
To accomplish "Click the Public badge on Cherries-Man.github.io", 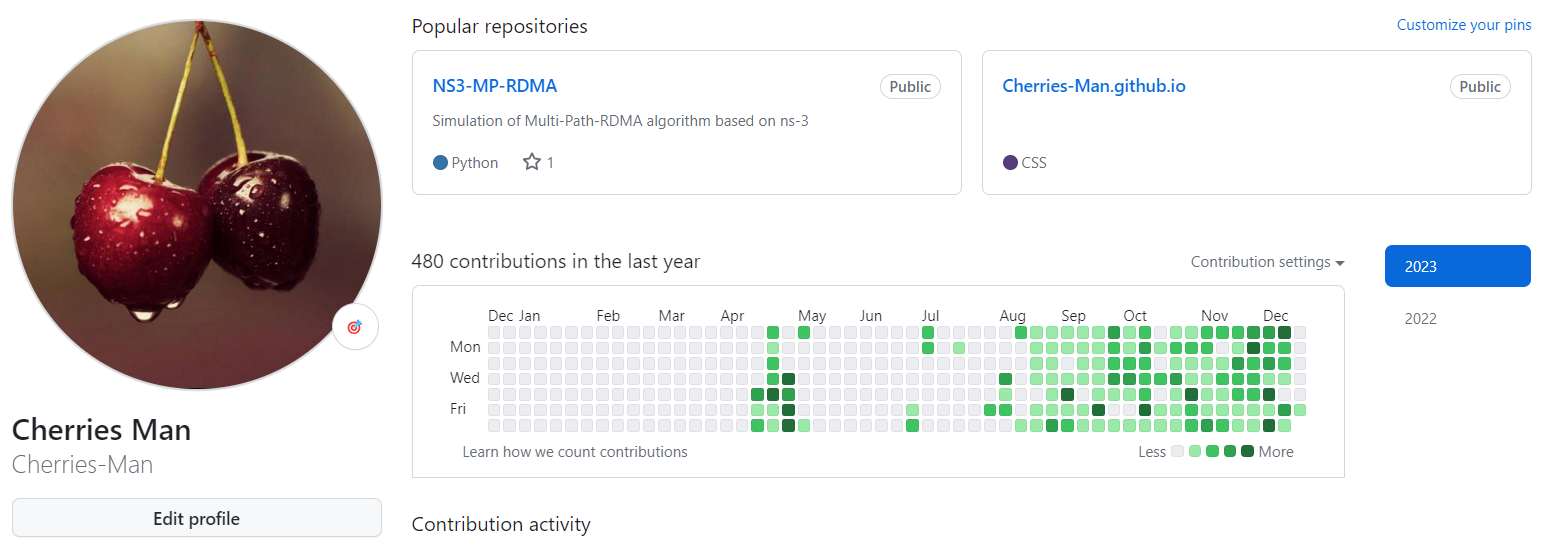I will pyautogui.click(x=1479, y=87).
